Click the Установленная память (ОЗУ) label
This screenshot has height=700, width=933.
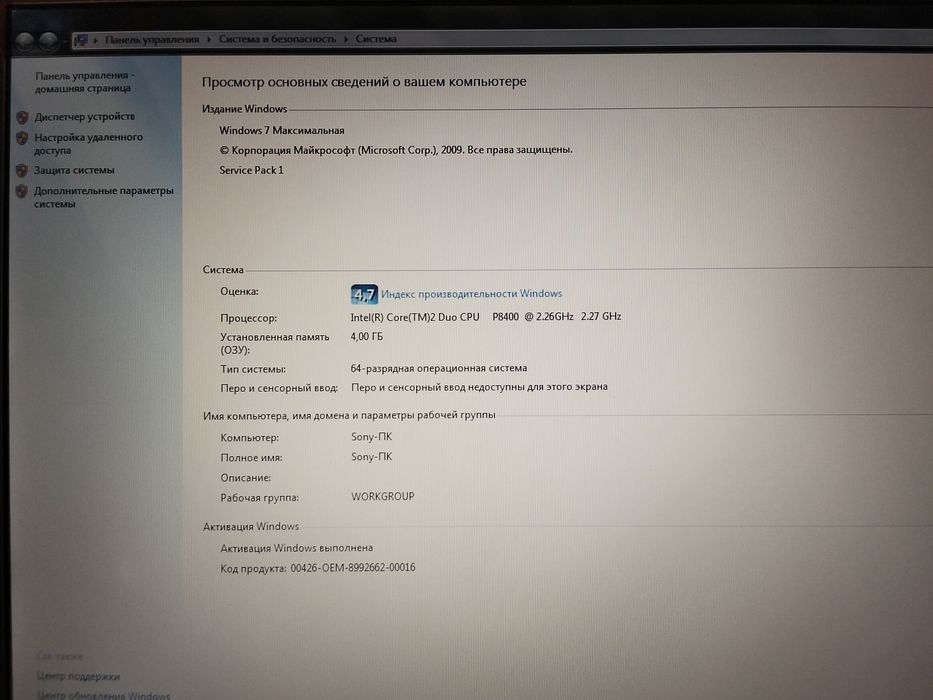pyautogui.click(x=274, y=343)
